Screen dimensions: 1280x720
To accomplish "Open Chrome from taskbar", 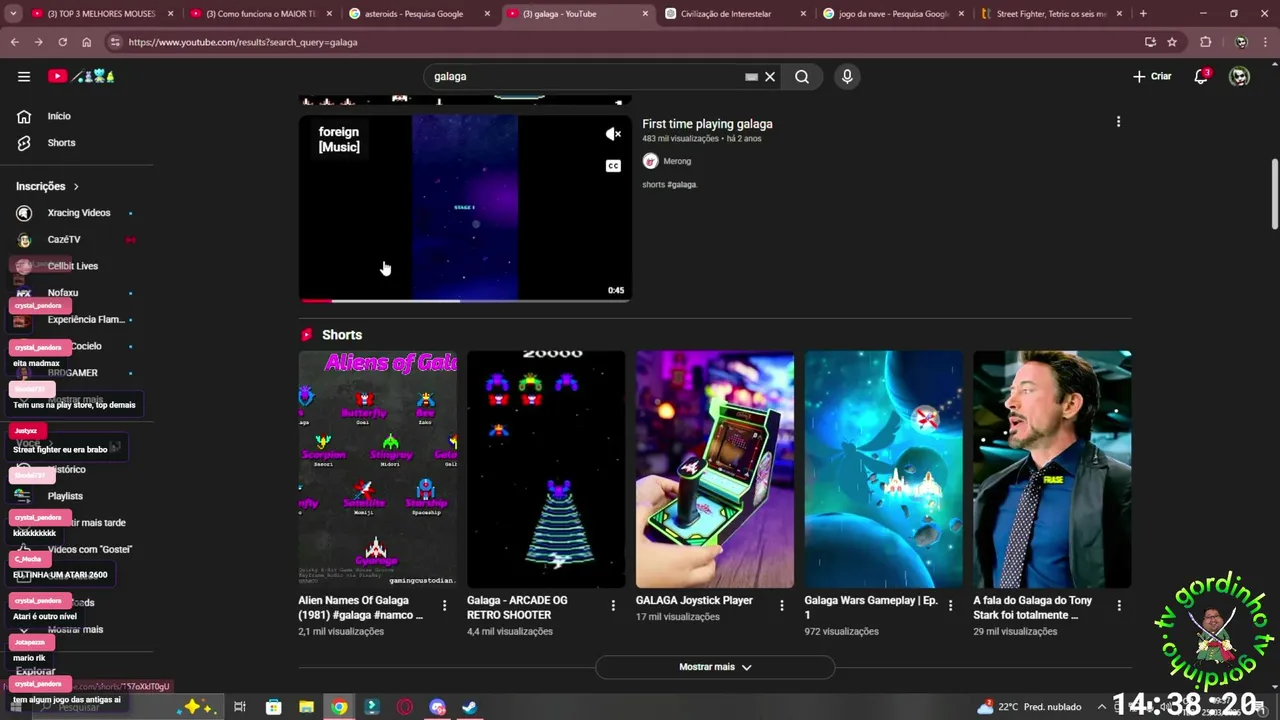I will [339, 707].
